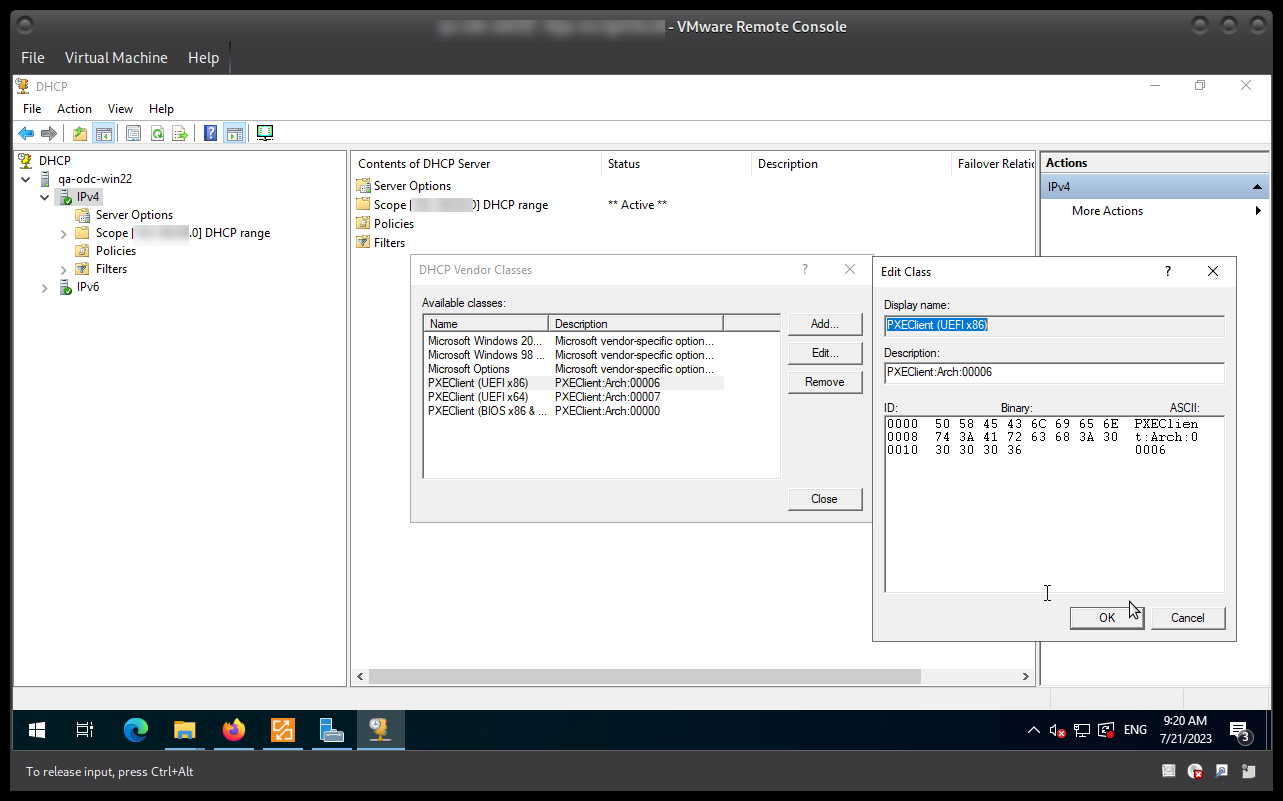Unmute the system volume icon
The height and width of the screenshot is (801, 1283).
tap(1057, 730)
